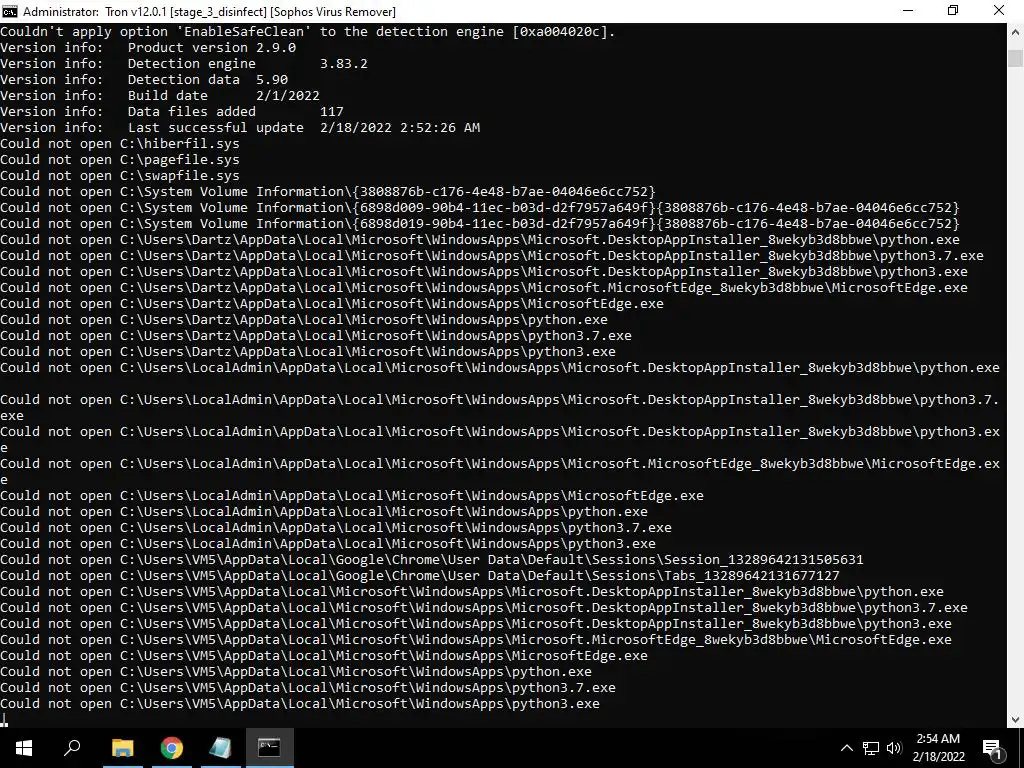Click 'Last successful update' line
This screenshot has height=768, width=1024.
(240, 127)
